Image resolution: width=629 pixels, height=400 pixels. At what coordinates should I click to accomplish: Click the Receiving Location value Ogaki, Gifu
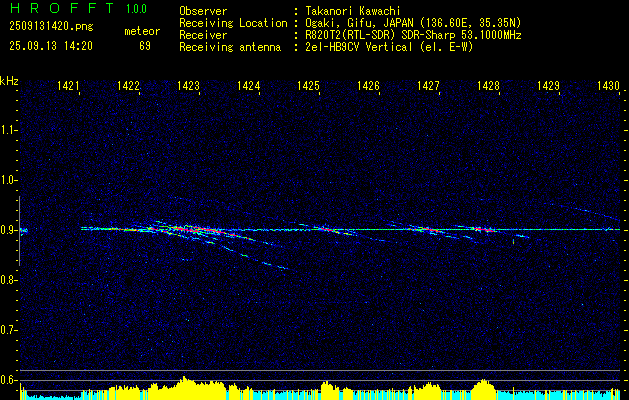point(413,23)
